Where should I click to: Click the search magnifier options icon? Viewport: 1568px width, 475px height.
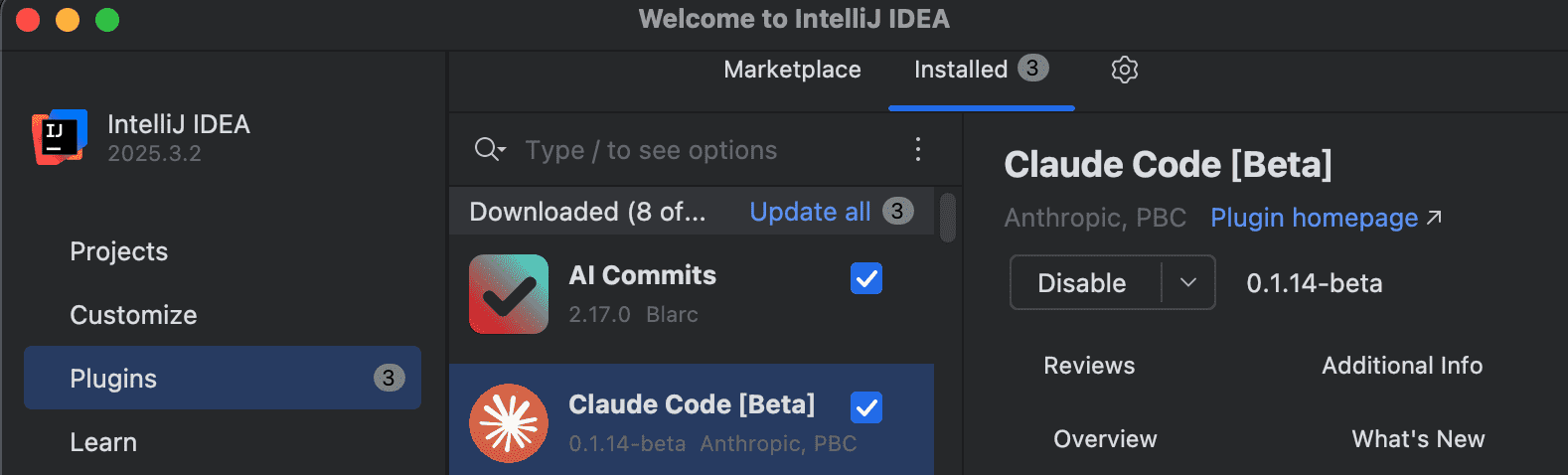point(490,150)
